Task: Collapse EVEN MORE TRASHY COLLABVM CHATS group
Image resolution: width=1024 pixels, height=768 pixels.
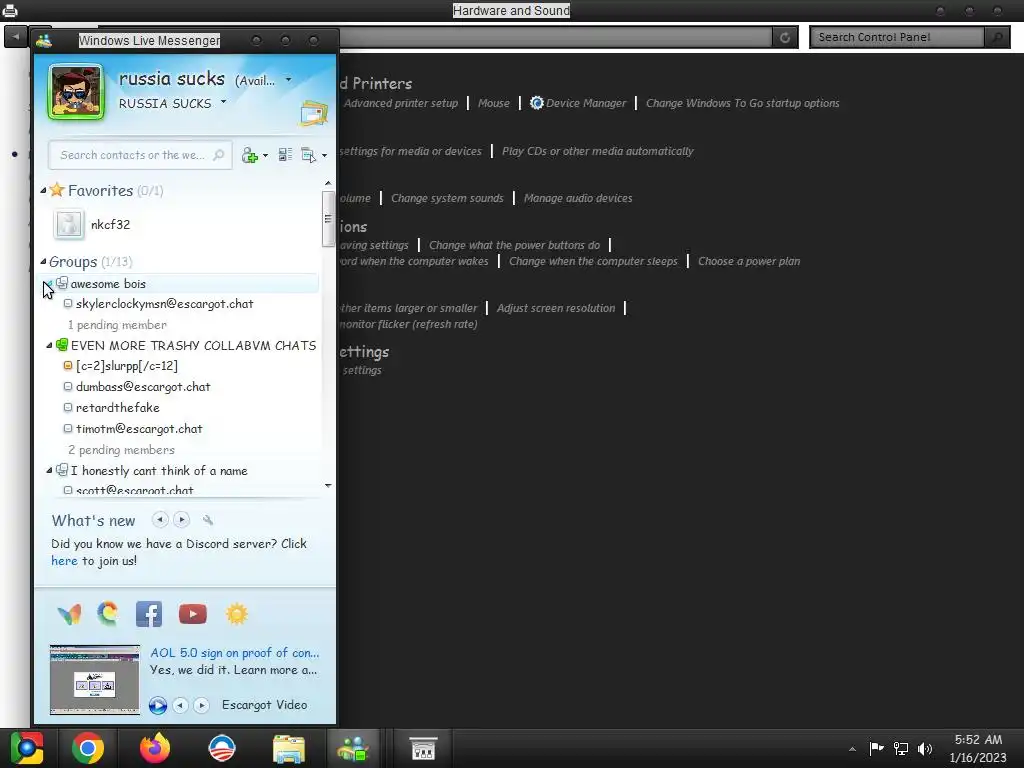Action: coord(49,345)
